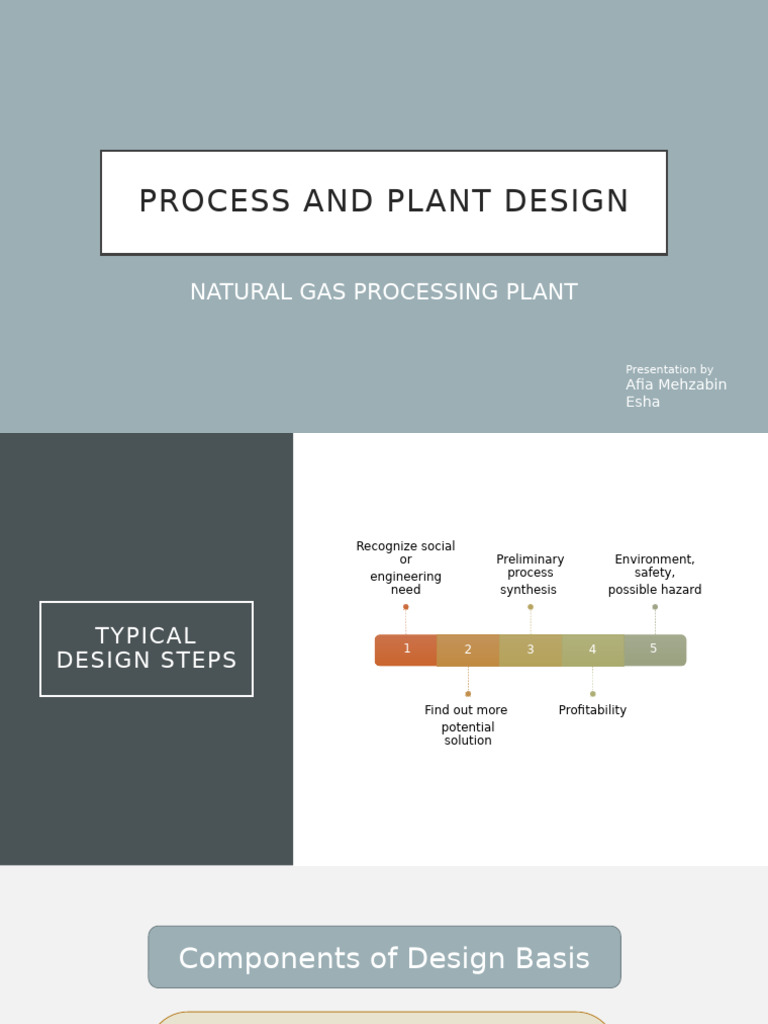Select step 4 segment of the timeline
Viewport: 768px width, 1024px height.
coord(592,650)
